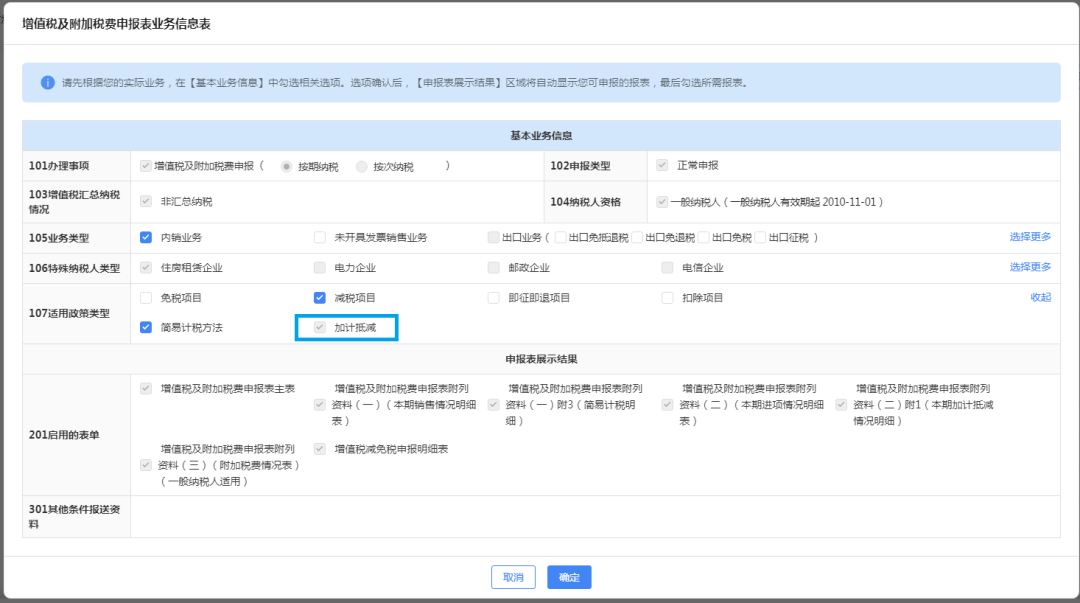The image size is (1080, 603).
Task: Click the 取消 cancel button
Action: [x=513, y=578]
